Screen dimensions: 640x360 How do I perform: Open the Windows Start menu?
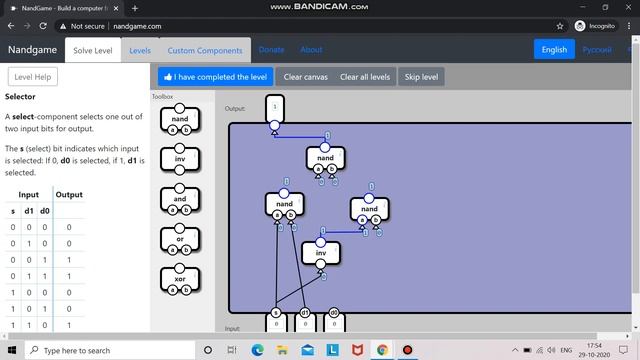(12, 350)
